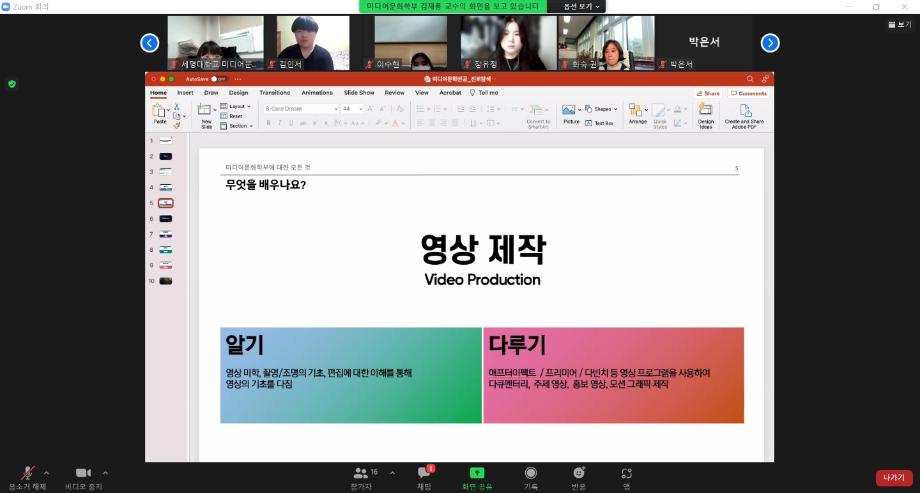
Task: Open the chat with unread badge
Action: (424, 473)
